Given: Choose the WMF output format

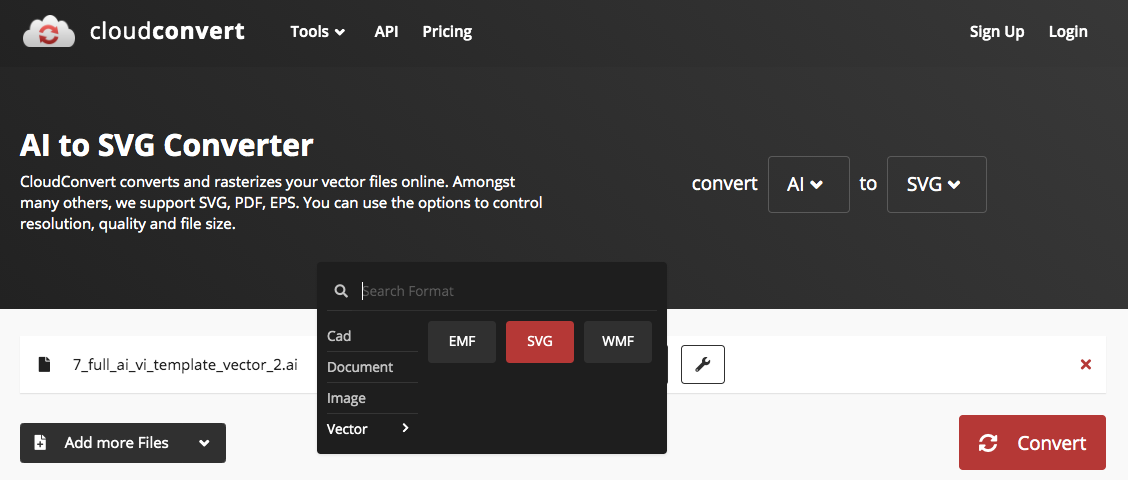Looking at the screenshot, I should click(618, 342).
